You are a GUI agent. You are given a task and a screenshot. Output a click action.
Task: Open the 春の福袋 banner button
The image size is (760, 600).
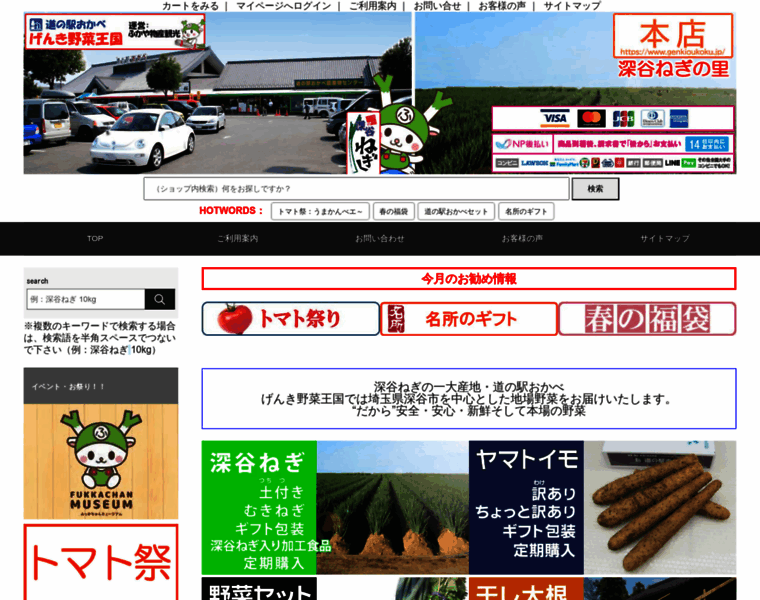coord(648,318)
